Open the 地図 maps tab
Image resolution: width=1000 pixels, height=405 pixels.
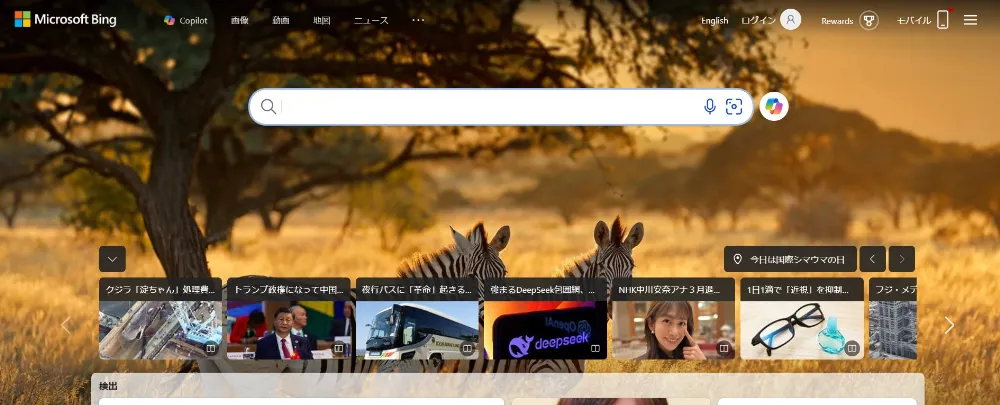click(322, 20)
